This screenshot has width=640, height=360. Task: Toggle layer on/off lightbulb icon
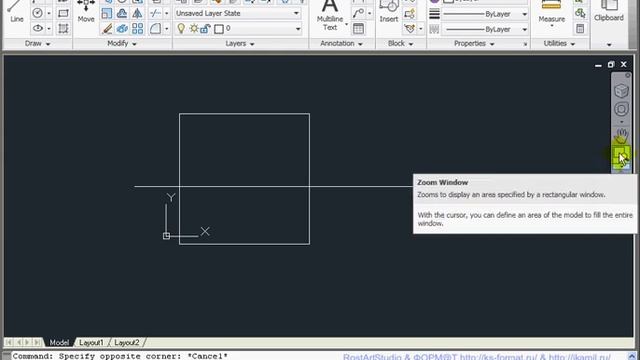pos(181,29)
